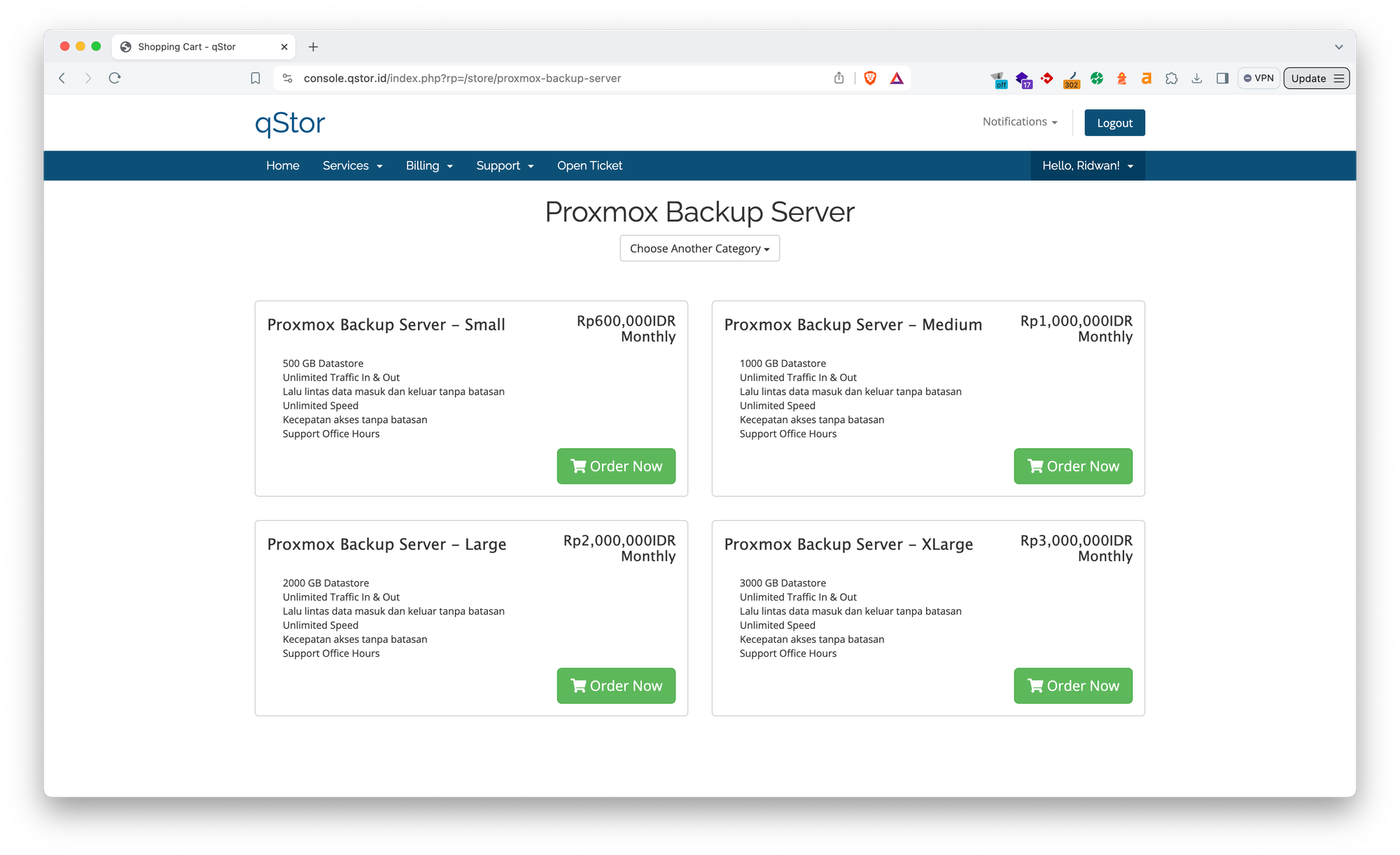This screenshot has height=855, width=1400.
Task: Click the orange letter 'a' extension icon
Action: [1146, 78]
